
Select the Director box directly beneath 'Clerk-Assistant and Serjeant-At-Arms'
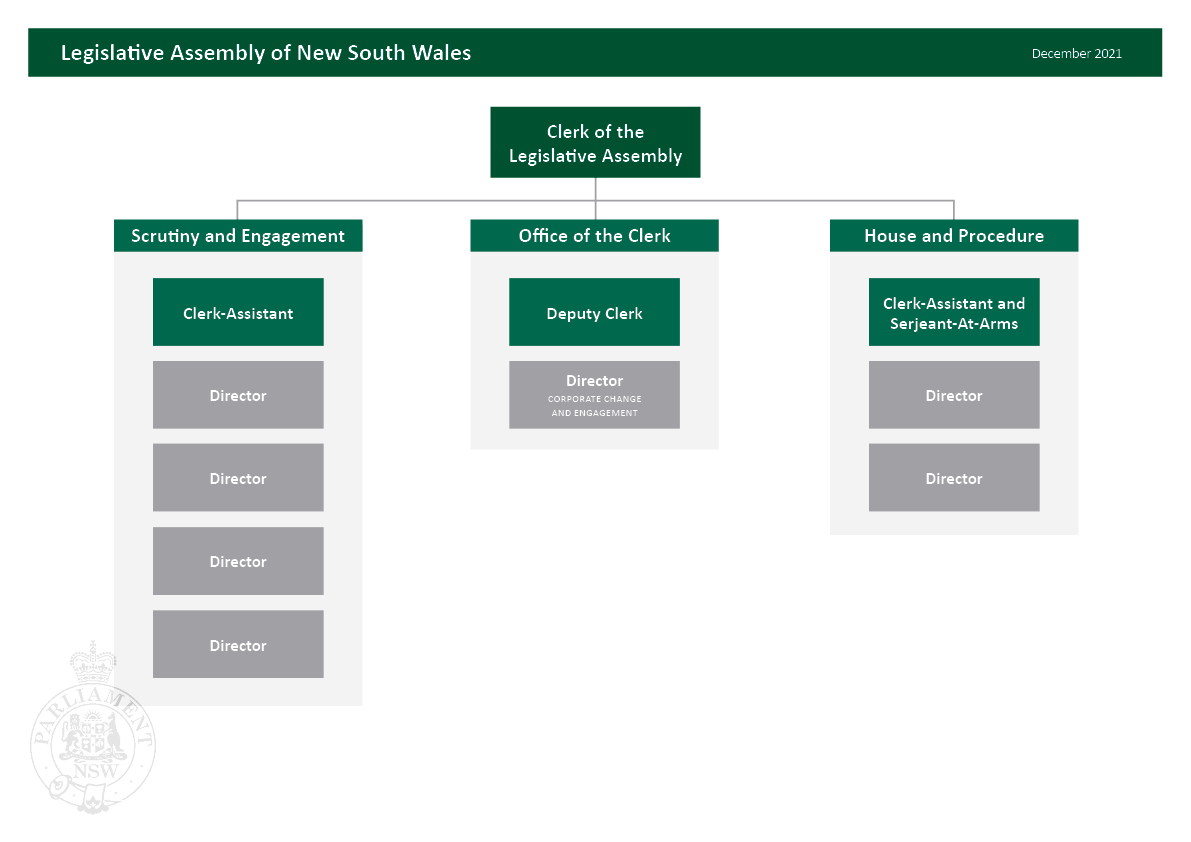[x=954, y=395]
